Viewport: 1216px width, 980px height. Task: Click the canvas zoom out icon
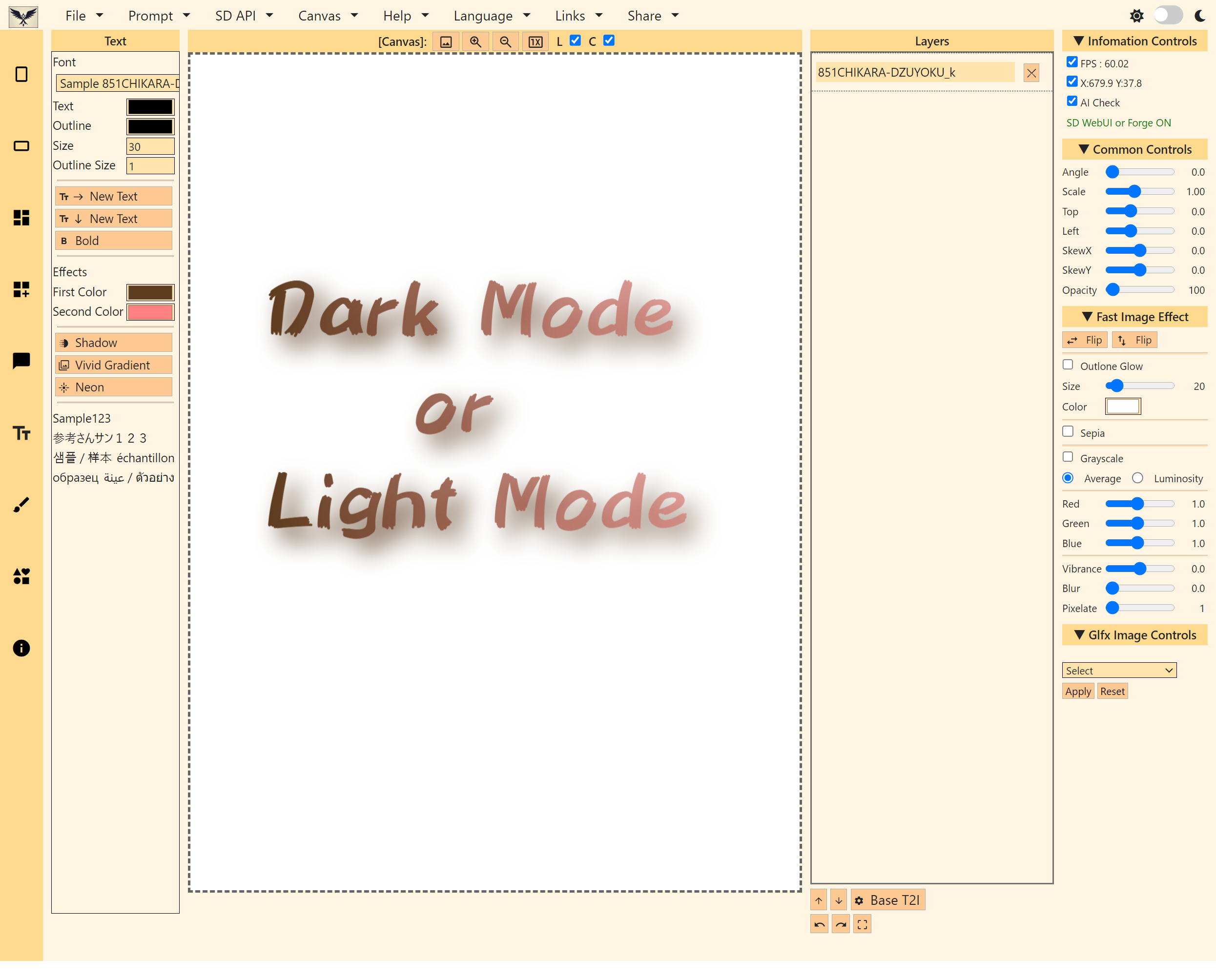pos(505,42)
